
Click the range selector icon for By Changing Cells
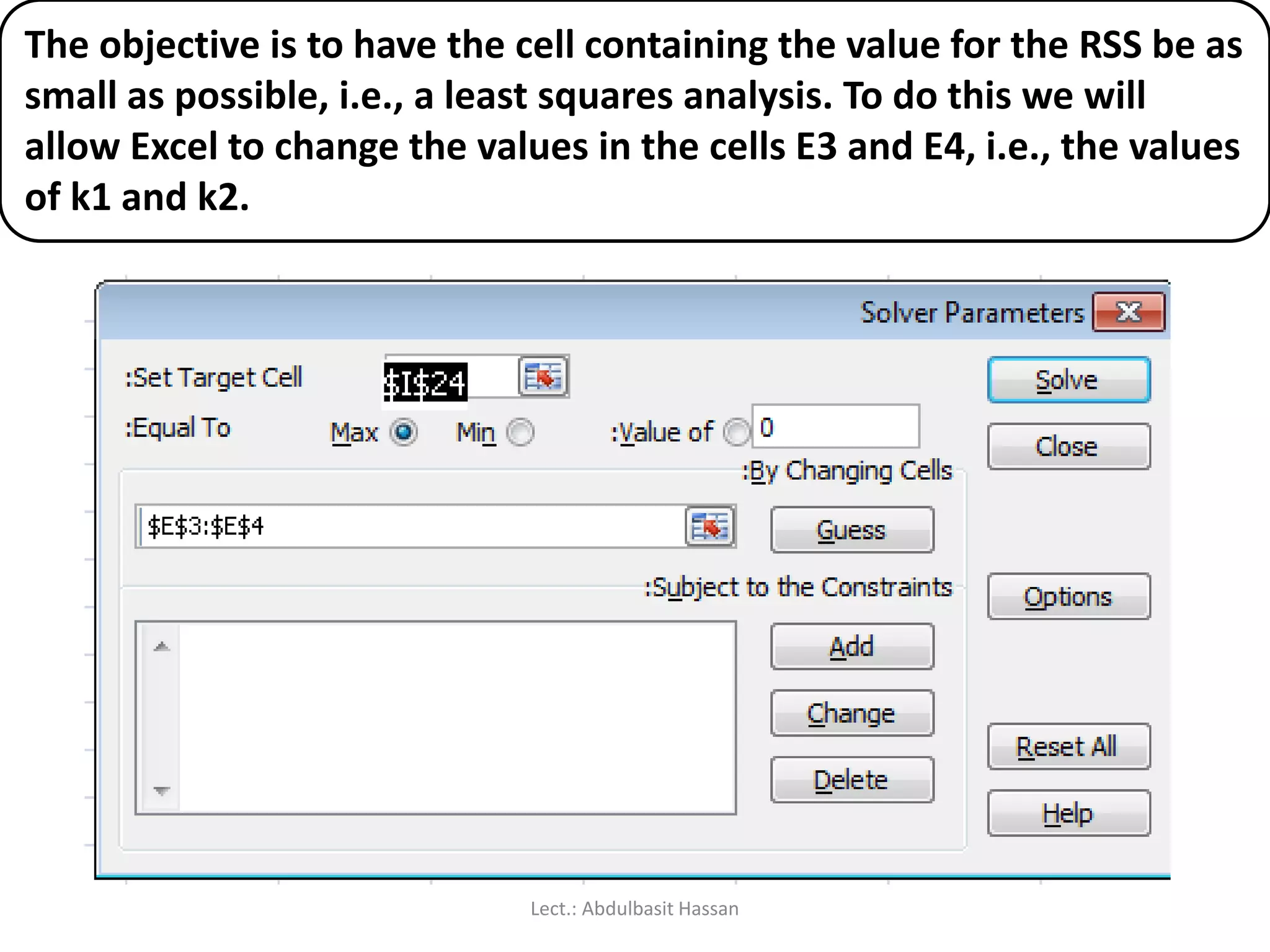710,526
